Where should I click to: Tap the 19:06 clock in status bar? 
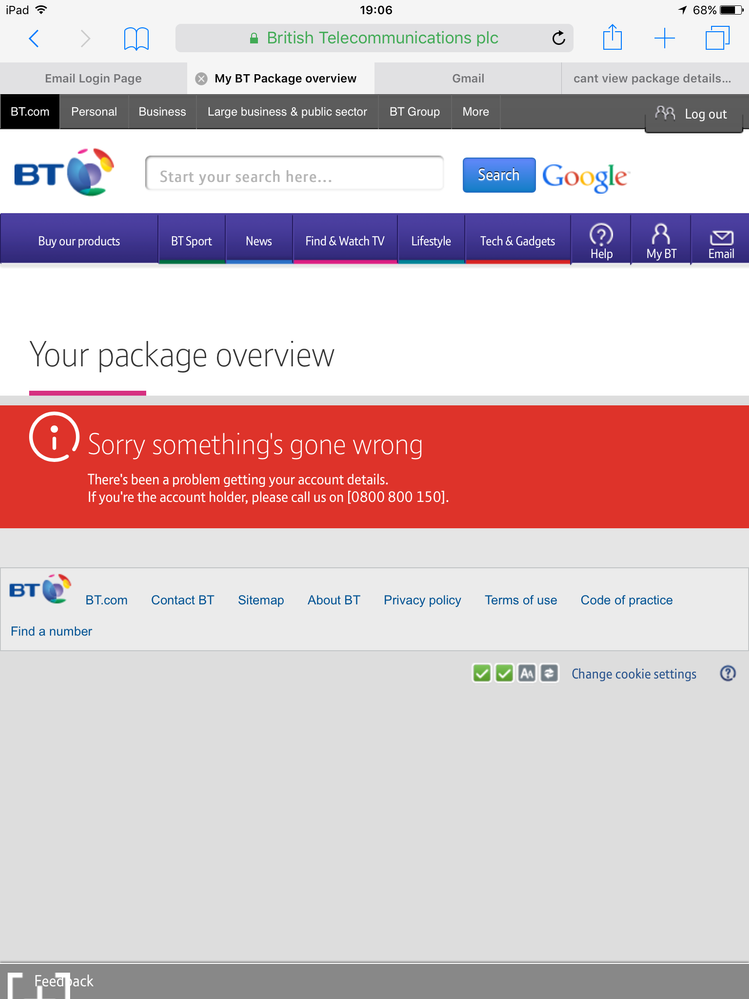click(376, 10)
